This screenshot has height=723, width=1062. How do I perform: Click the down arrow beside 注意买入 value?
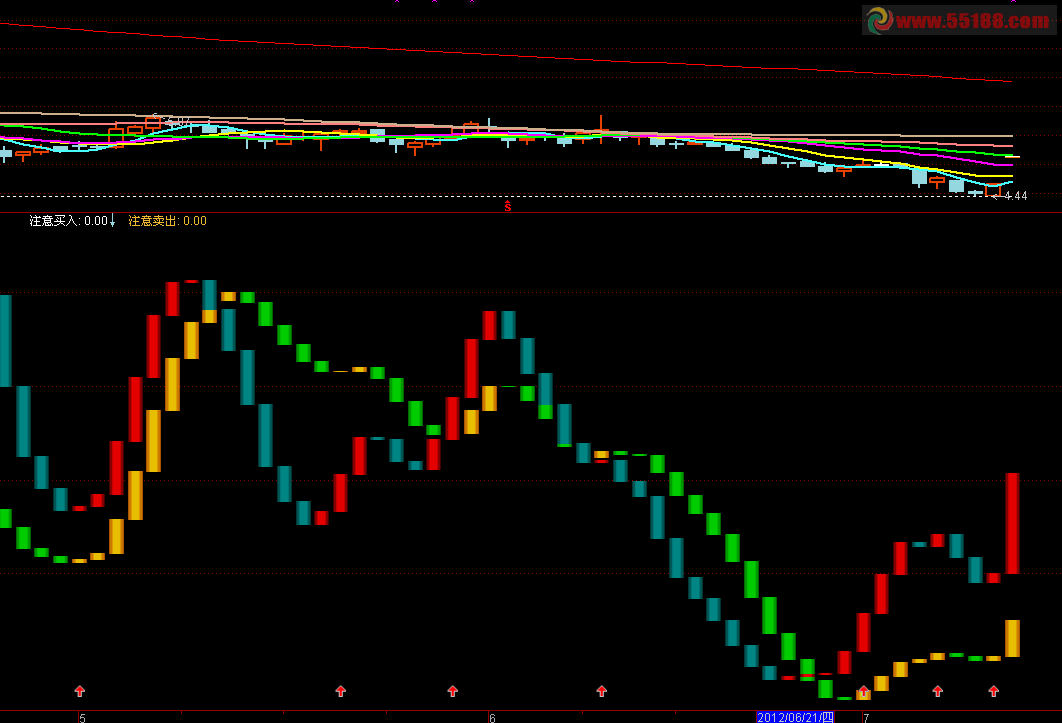click(112, 220)
